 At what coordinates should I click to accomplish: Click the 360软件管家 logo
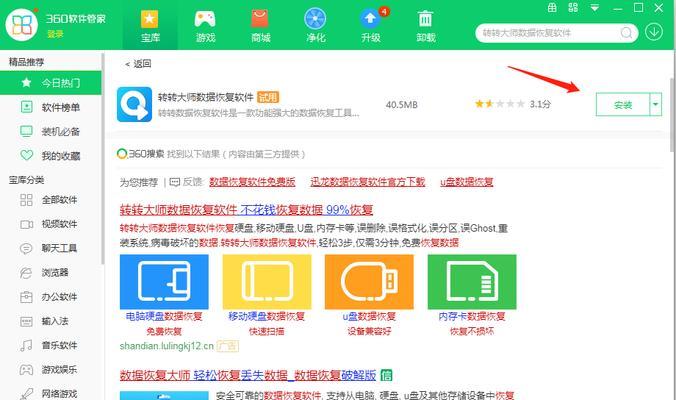[22, 25]
